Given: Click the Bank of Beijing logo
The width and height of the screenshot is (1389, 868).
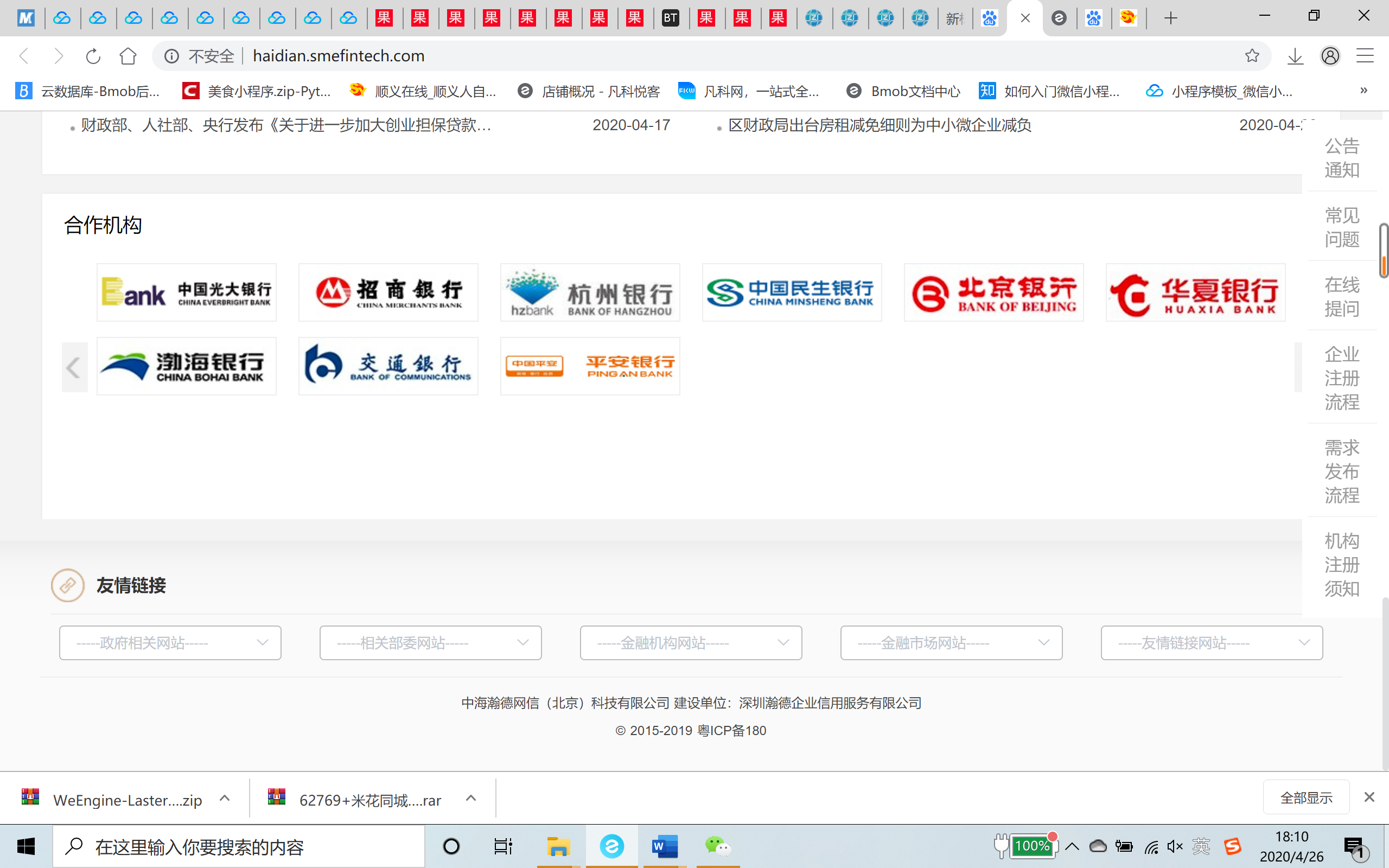Looking at the screenshot, I should point(994,292).
